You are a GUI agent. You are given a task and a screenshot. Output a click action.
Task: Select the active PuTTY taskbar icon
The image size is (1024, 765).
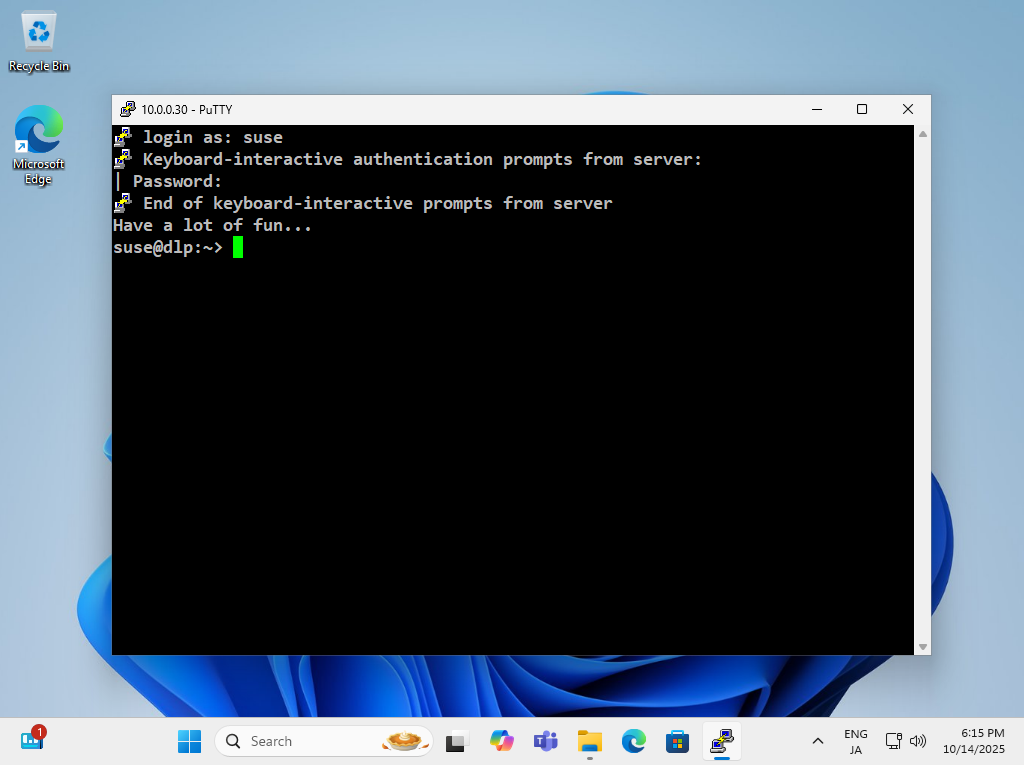[721, 741]
